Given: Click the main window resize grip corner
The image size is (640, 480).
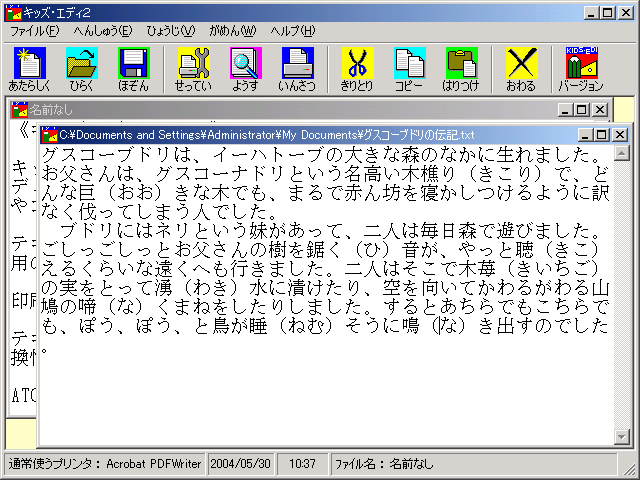Looking at the screenshot, I should pos(629,468).
